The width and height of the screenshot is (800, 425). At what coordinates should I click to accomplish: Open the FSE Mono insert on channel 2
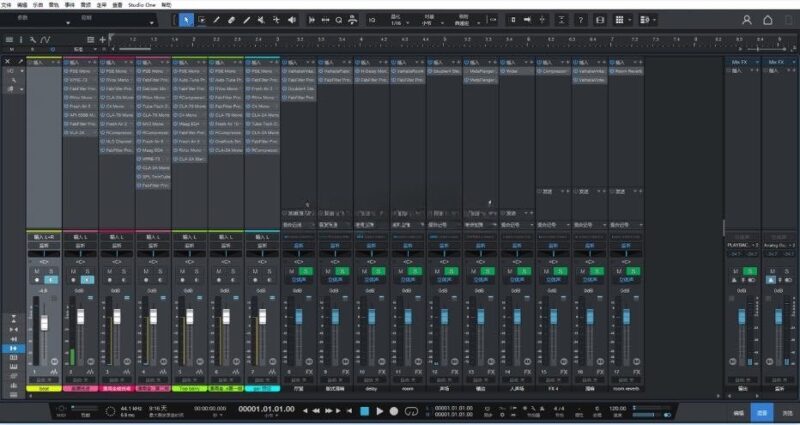point(80,71)
